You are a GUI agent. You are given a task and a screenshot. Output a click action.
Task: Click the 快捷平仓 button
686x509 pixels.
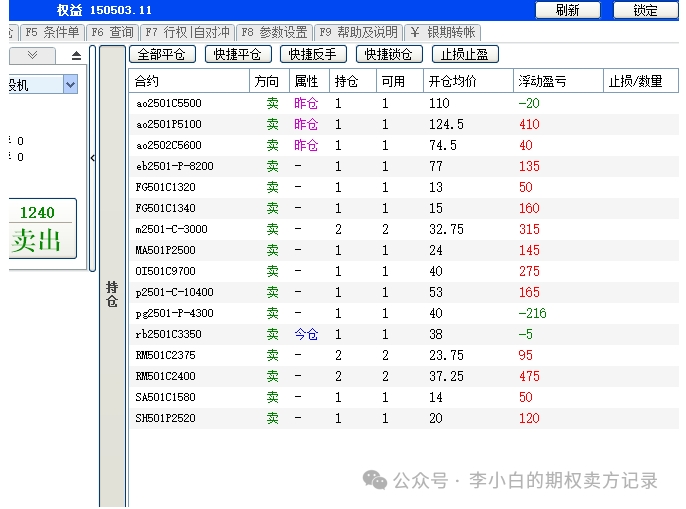coord(238,54)
